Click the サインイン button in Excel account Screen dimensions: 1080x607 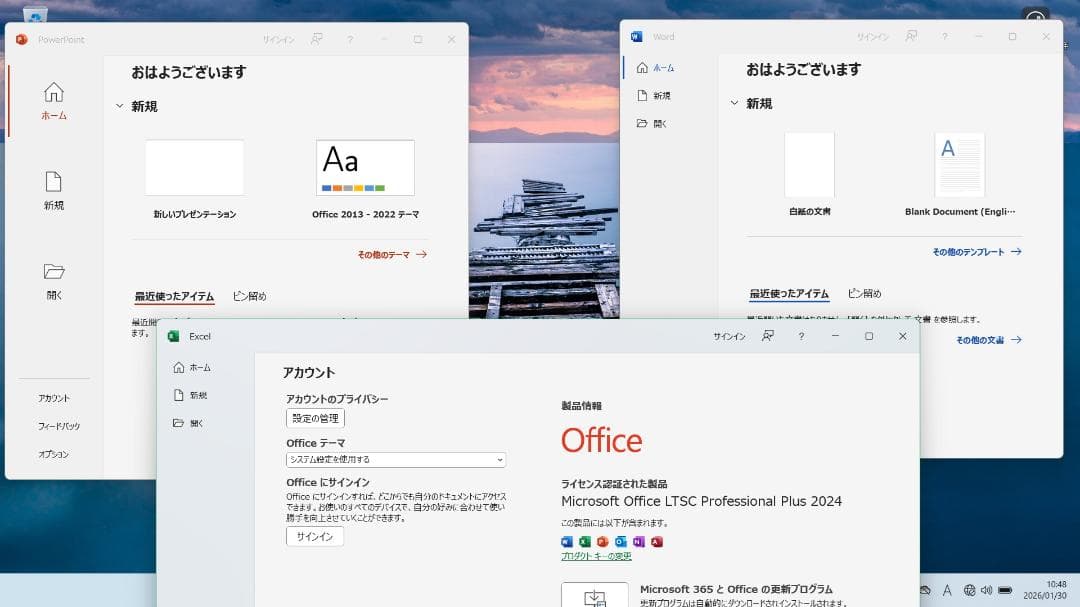[x=317, y=536]
